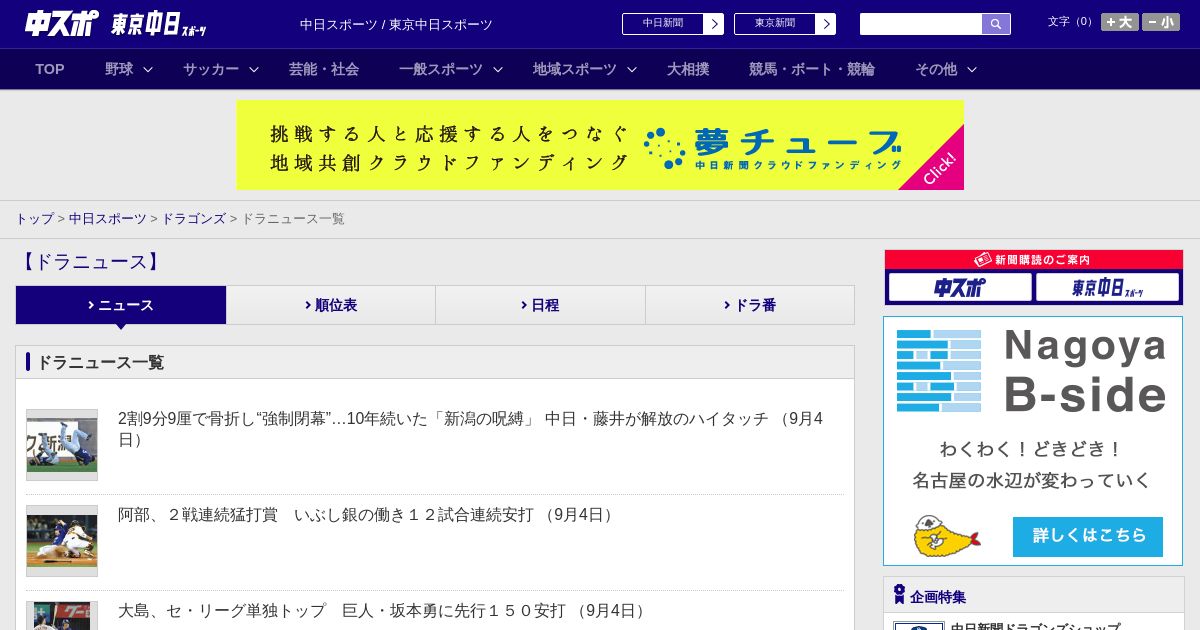Increase font size with ＋大 button
The image size is (1200, 630).
pos(1120,22)
